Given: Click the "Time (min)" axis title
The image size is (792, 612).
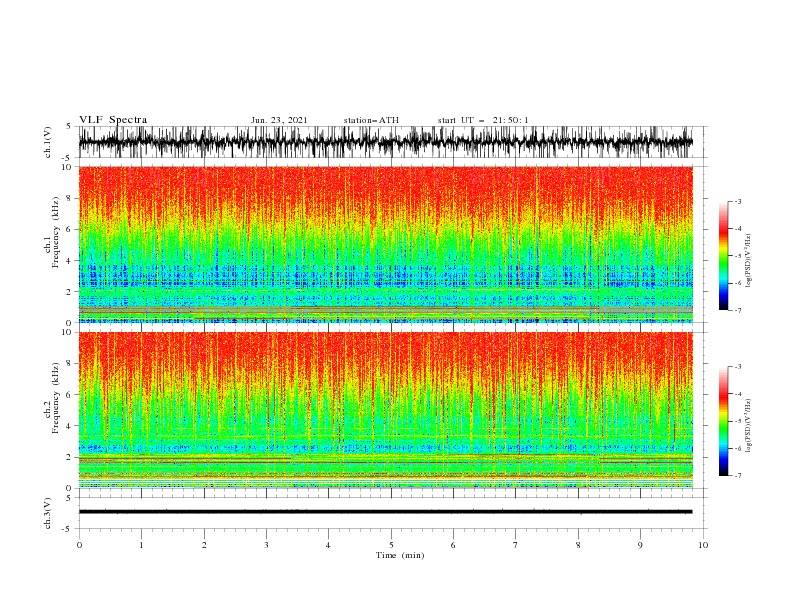Looking at the screenshot, I should pos(400,555).
